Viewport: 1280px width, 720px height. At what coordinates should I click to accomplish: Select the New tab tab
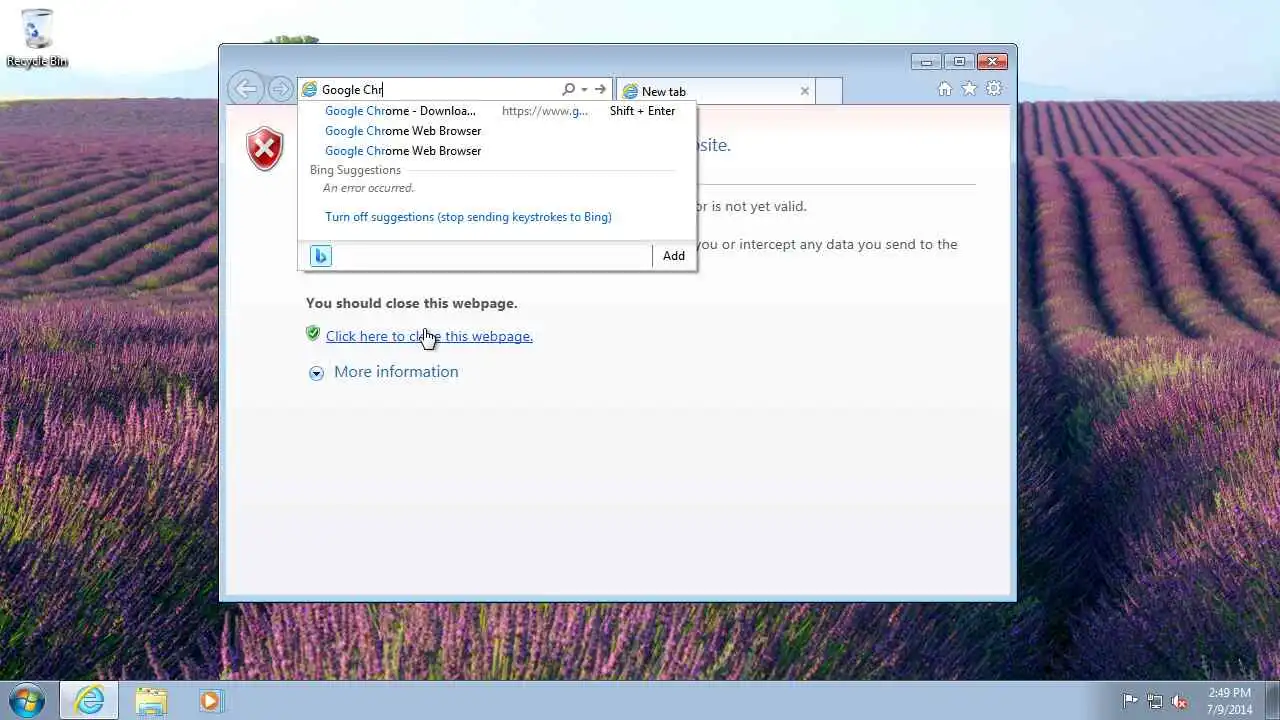point(716,91)
